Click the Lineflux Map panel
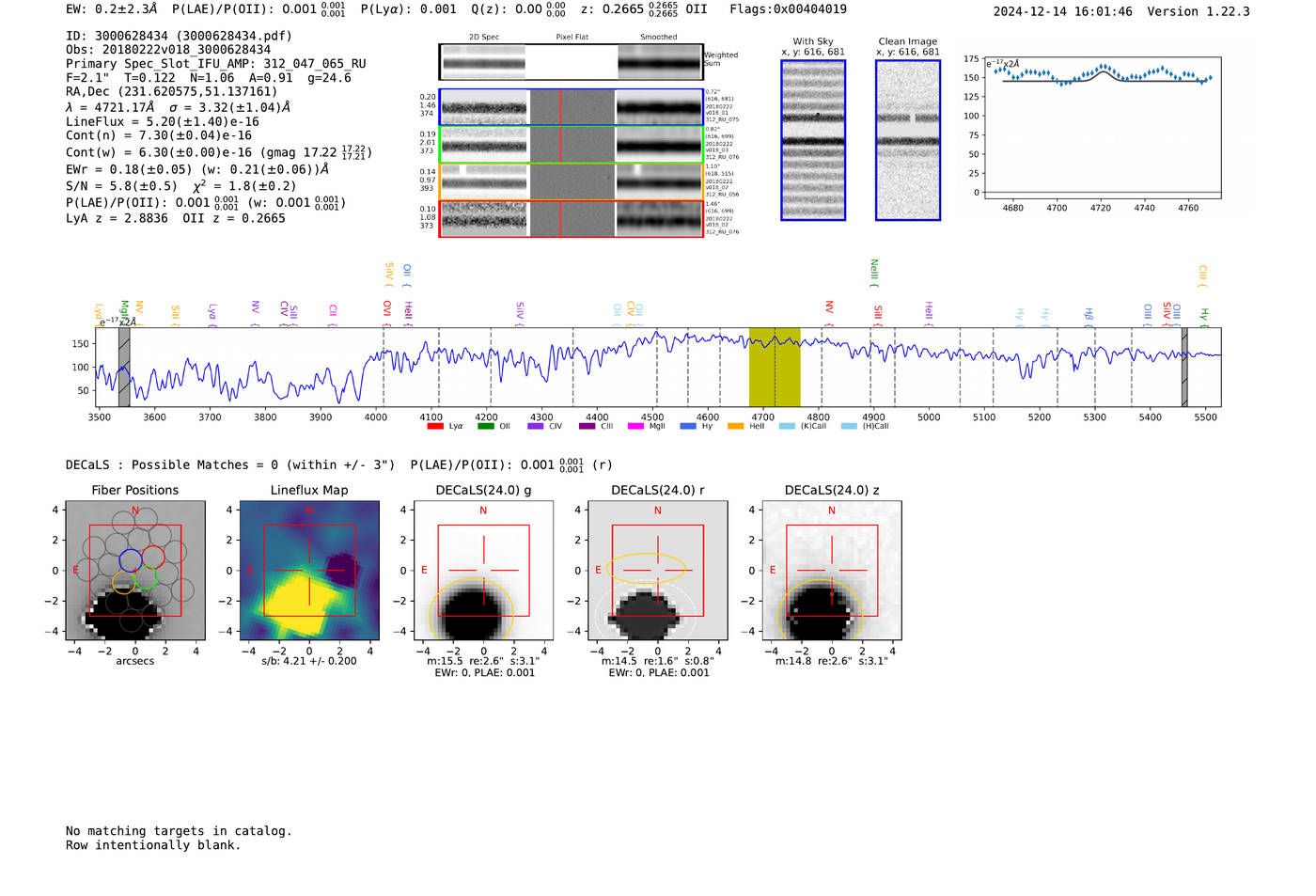This screenshot has height=896, width=1316. point(309,570)
